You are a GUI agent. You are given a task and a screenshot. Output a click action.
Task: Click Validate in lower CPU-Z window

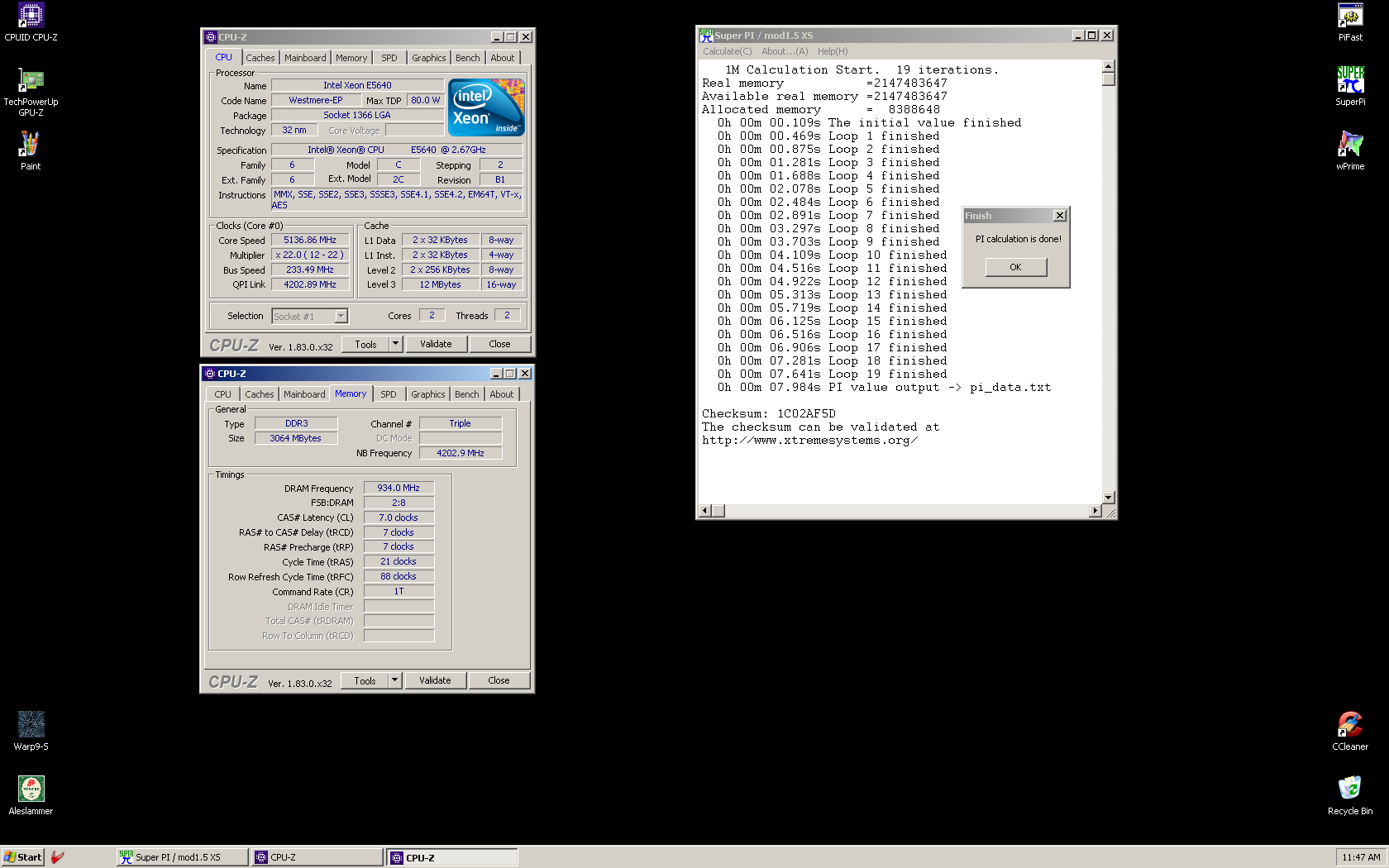tap(435, 680)
